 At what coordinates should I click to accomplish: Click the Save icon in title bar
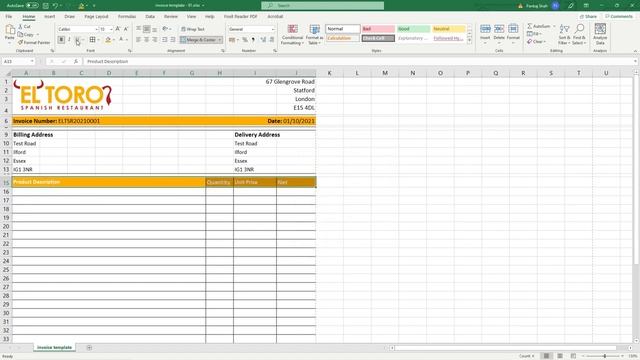coord(46,6)
